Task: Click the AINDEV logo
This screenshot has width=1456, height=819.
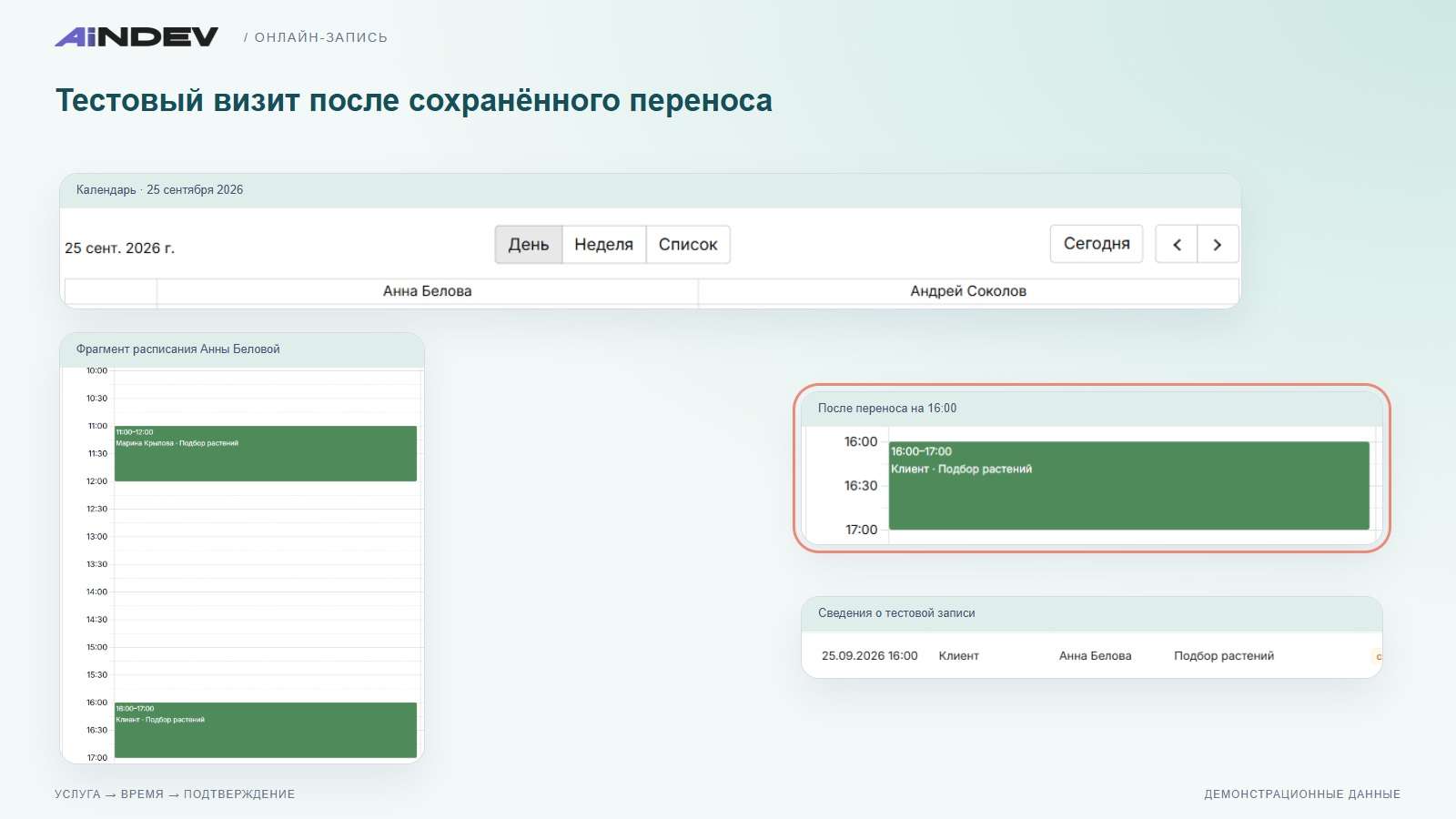Action: (x=136, y=36)
